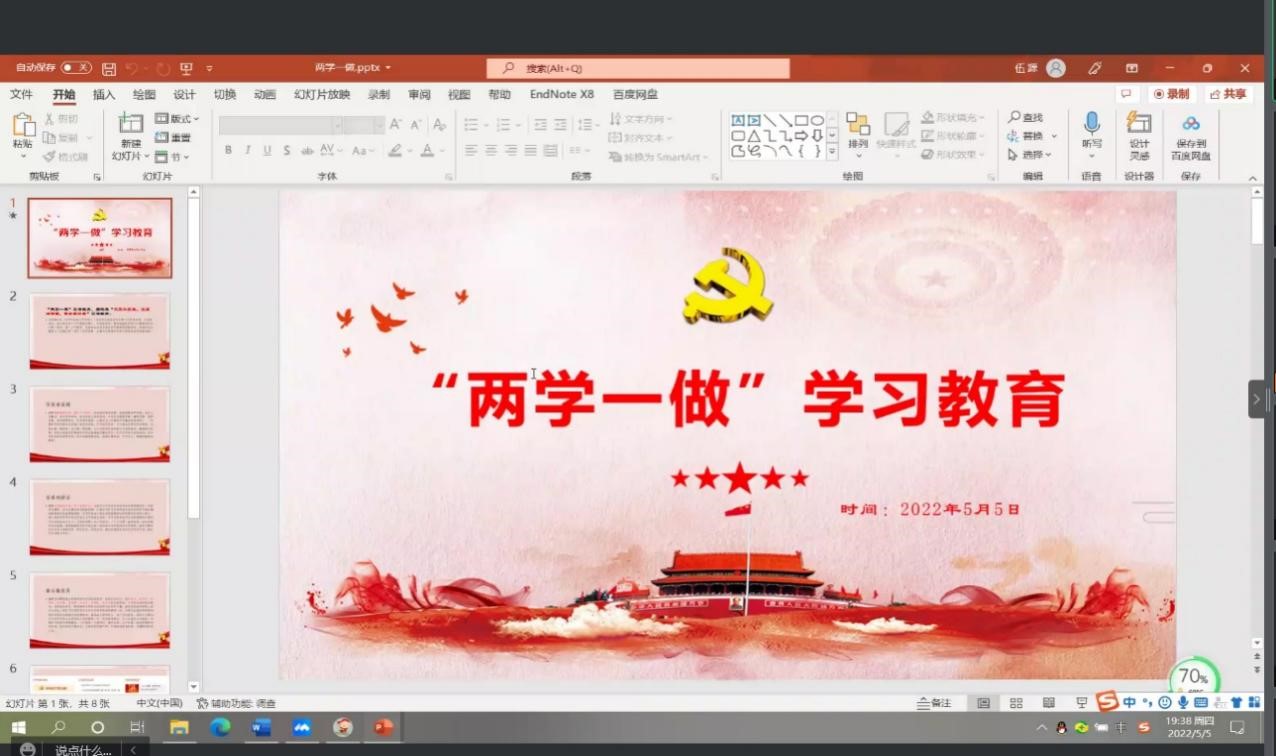The height and width of the screenshot is (756, 1276).
Task: Click the 共享 (Share) button
Action: [1229, 94]
